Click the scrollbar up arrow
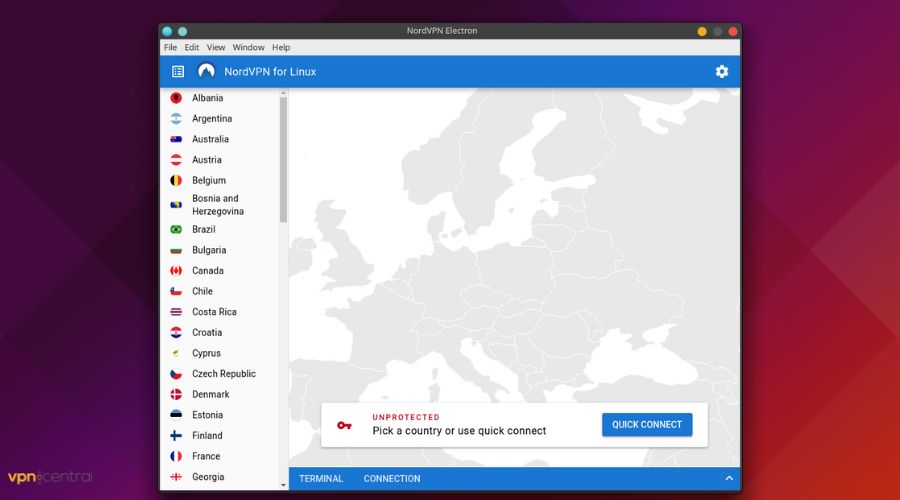The width and height of the screenshot is (900, 500). point(284,93)
